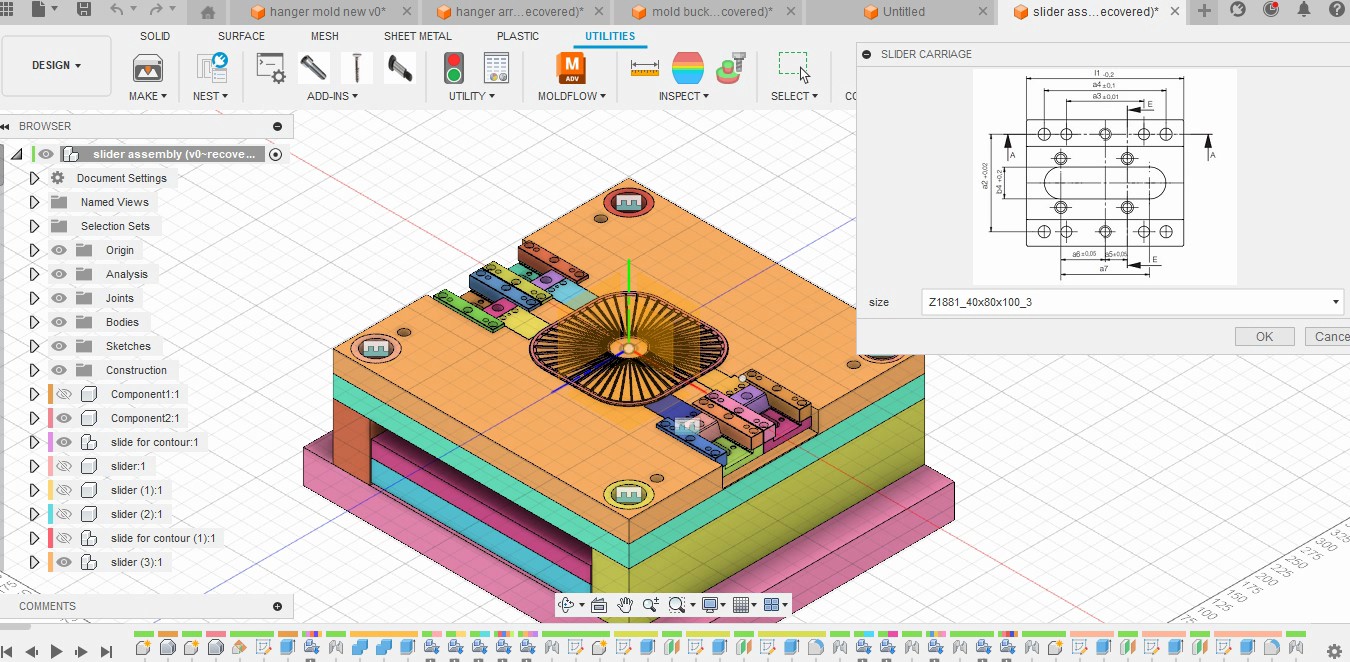The image size is (1350, 662).
Task: Open the DESIGN workspace dropdown
Action: pos(57,66)
